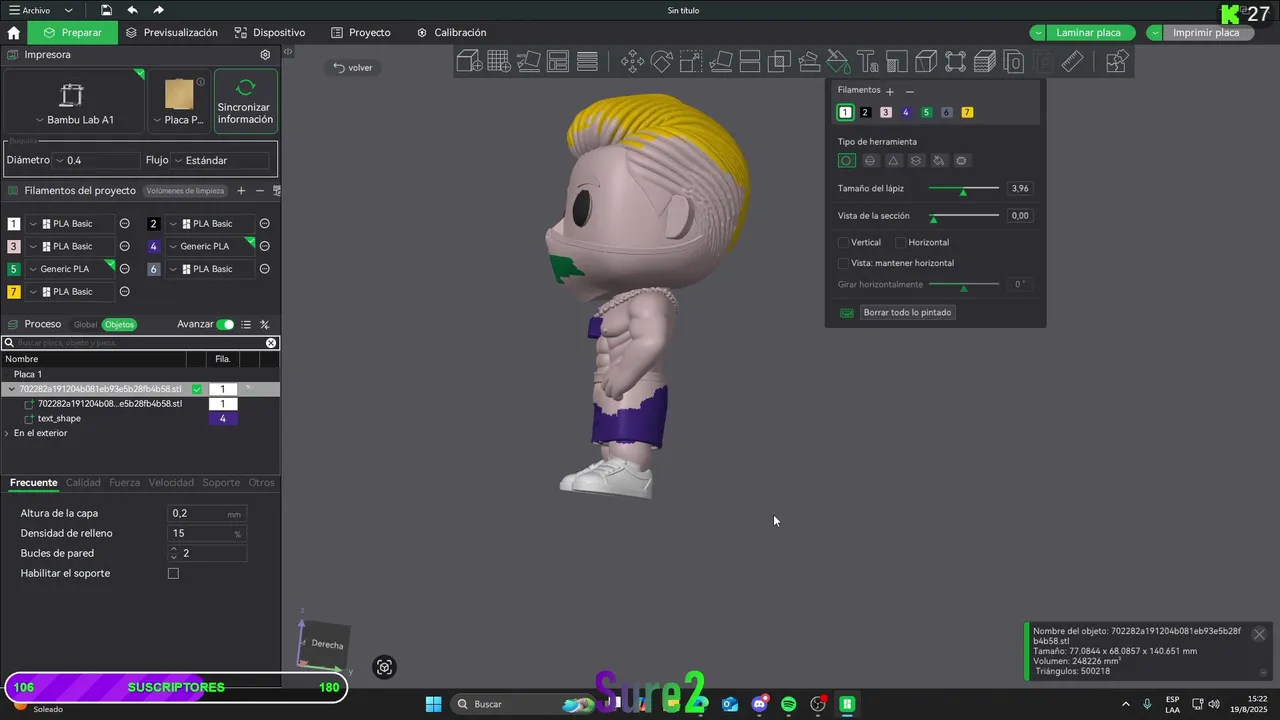Click the Imprimir placa button

click(x=1206, y=33)
